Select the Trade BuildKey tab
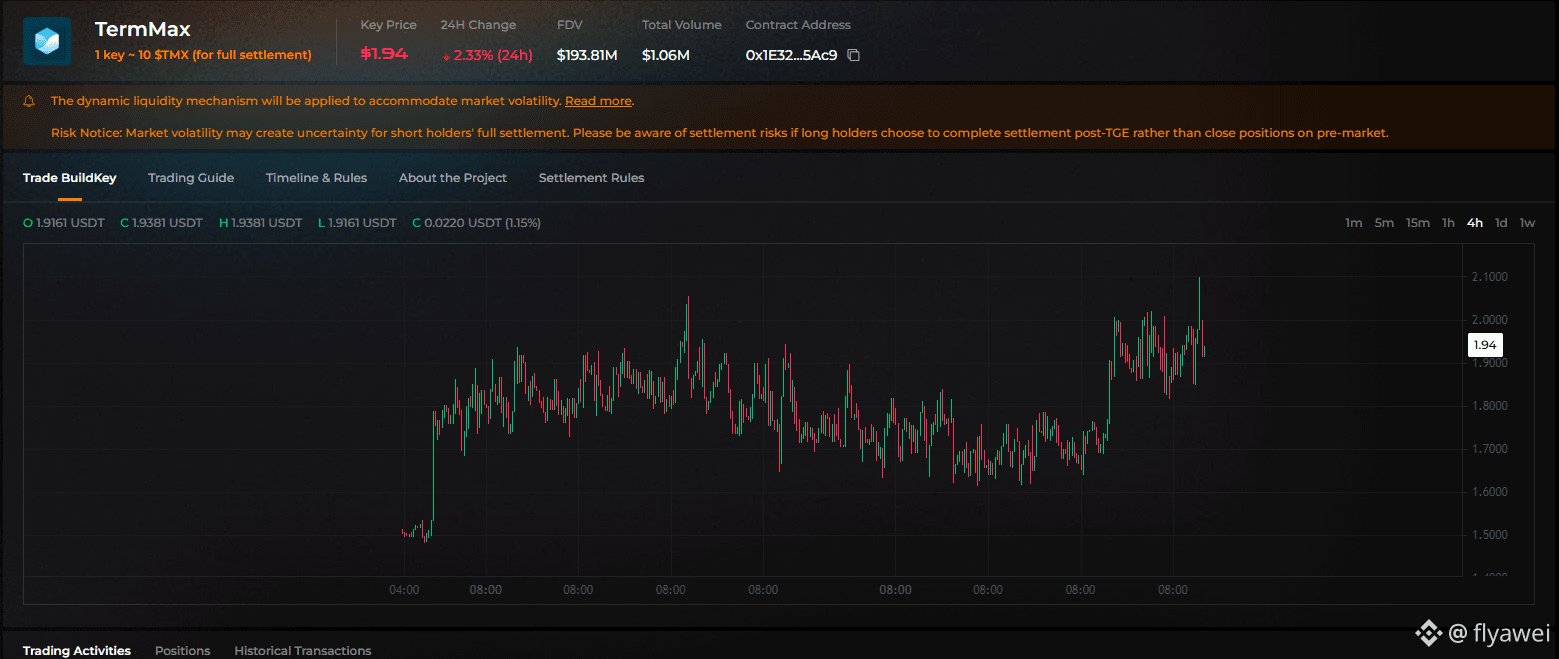The height and width of the screenshot is (659, 1559). tap(70, 178)
